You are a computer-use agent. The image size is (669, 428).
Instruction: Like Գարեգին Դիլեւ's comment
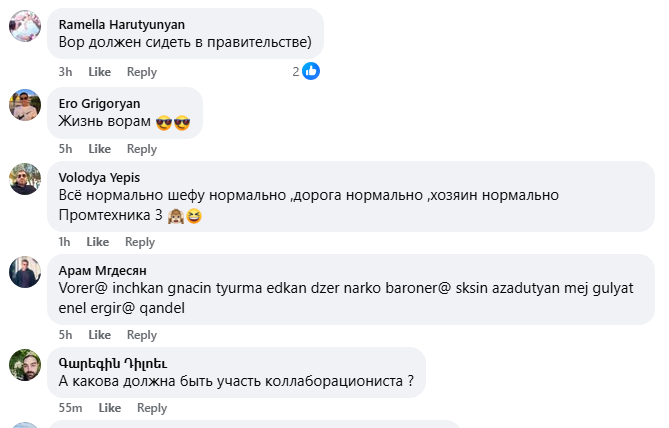(109, 408)
